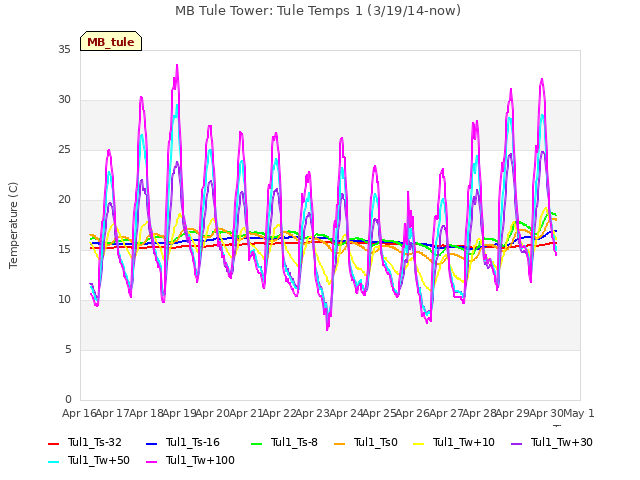Click the May 1 x-axis date label
Image resolution: width=640 pixels, height=480 pixels.
coord(579,413)
